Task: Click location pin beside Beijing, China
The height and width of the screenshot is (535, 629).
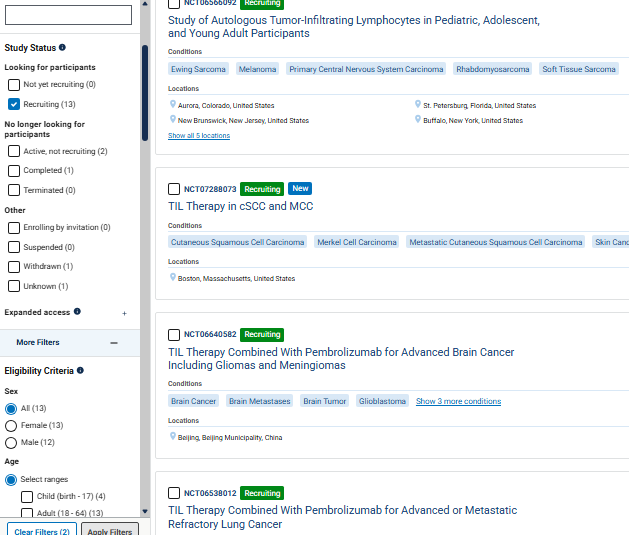Action: (173, 436)
